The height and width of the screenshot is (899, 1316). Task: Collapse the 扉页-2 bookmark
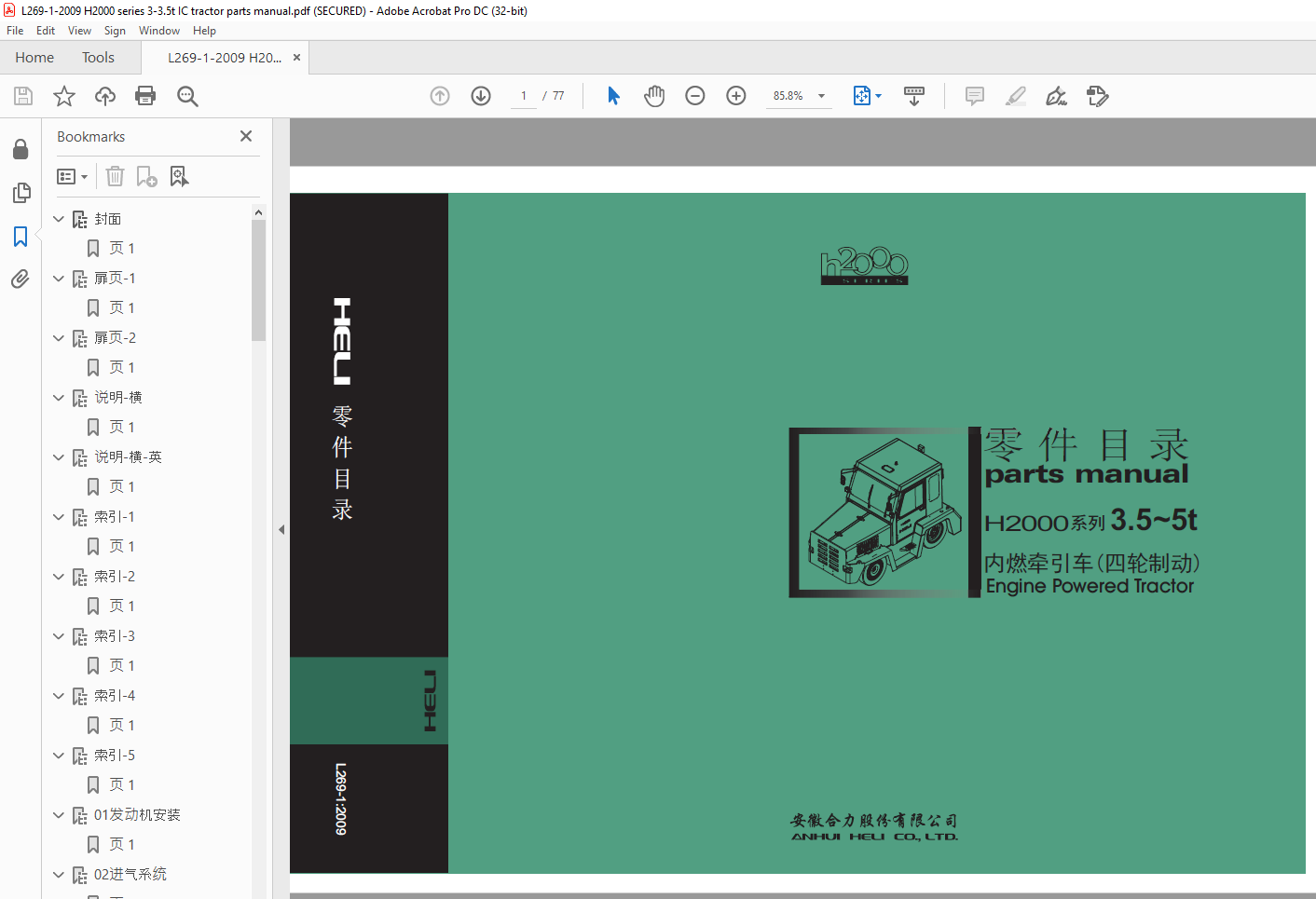[59, 338]
